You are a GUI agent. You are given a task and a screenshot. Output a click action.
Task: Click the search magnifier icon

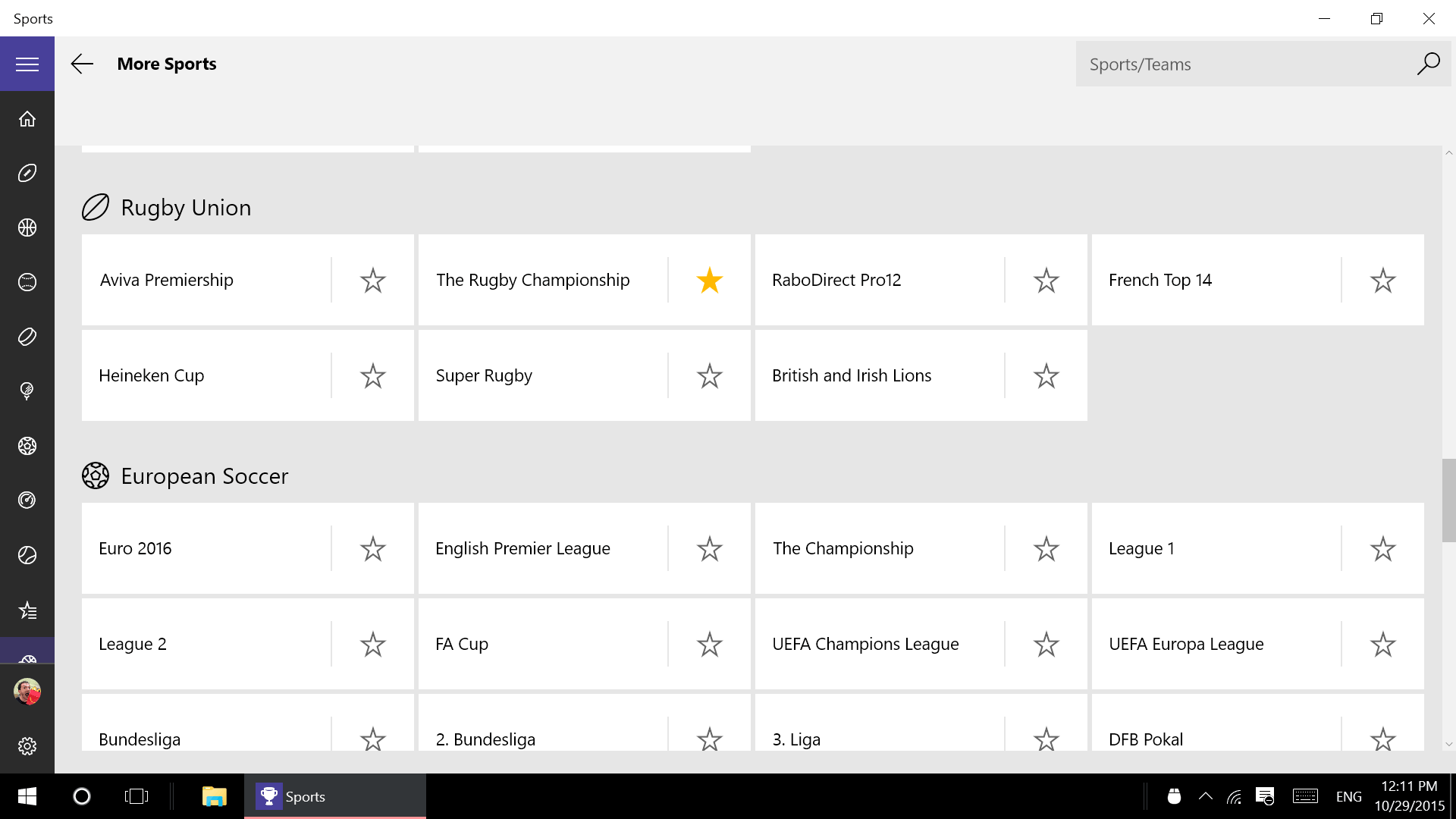(x=1429, y=64)
